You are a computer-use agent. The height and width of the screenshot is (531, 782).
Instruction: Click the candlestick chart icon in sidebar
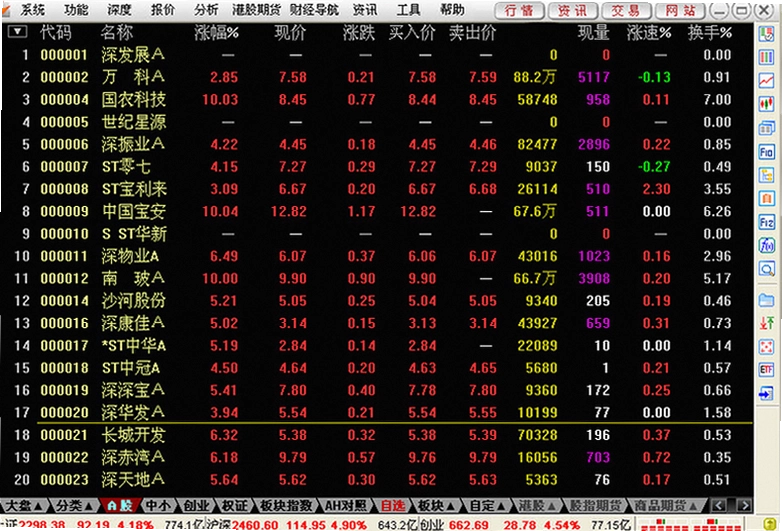tap(767, 104)
